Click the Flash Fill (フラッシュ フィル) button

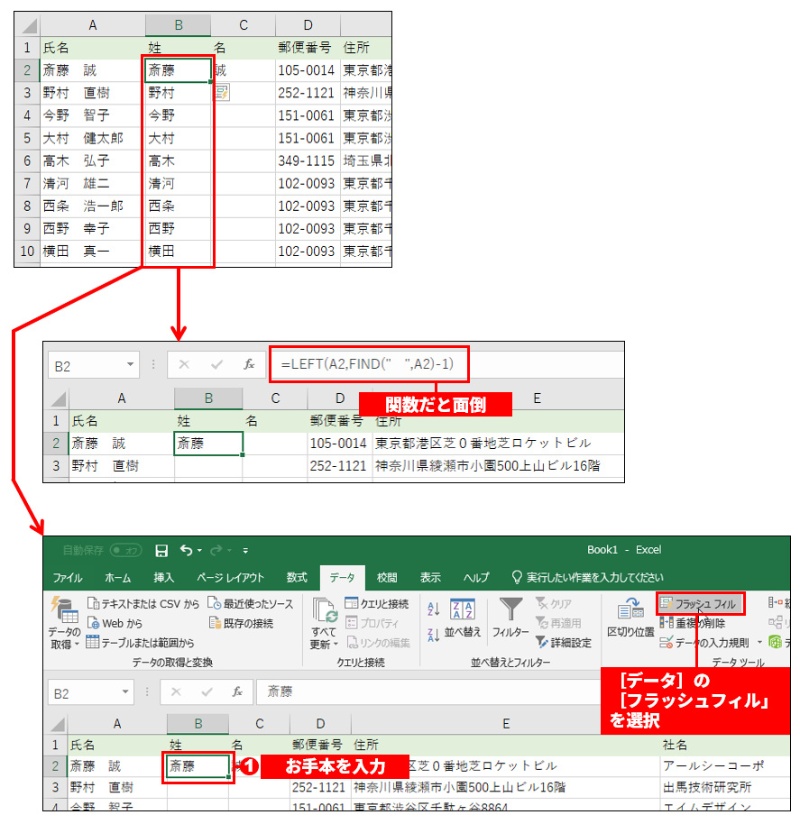point(699,604)
